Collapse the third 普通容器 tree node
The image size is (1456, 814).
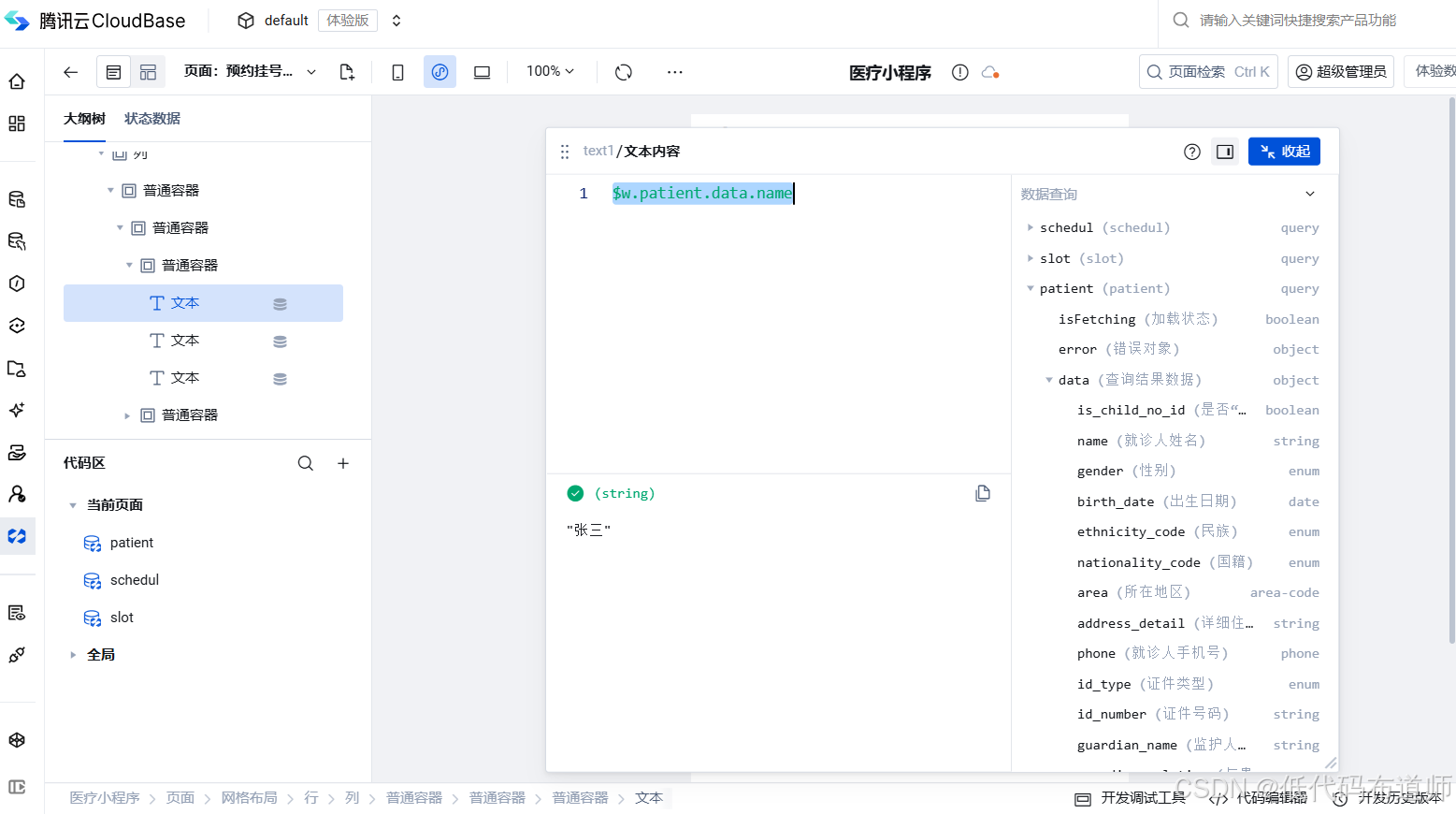[129, 266]
